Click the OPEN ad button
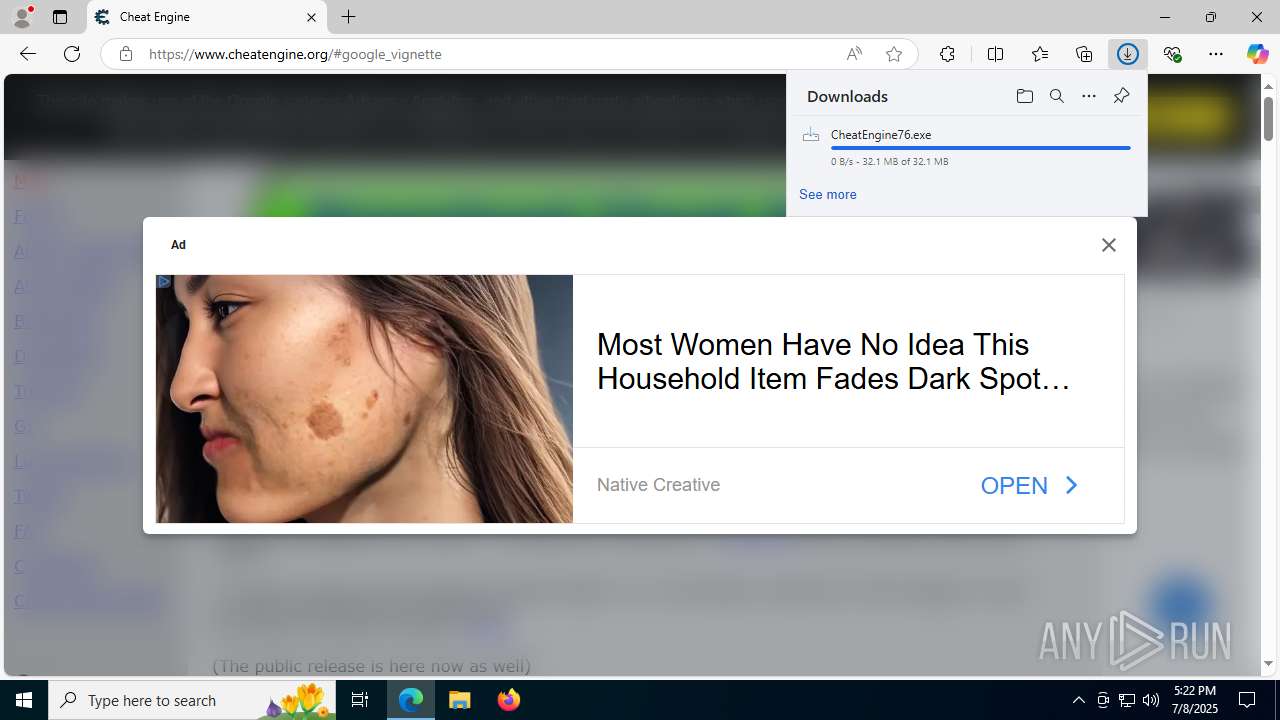This screenshot has width=1280, height=720. 1030,485
